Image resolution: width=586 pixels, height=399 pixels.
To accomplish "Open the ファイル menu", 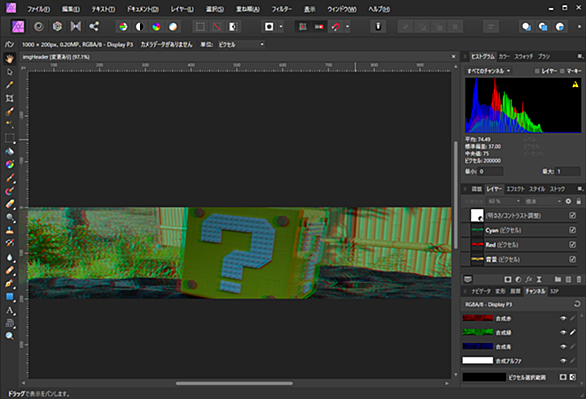I will click(x=38, y=9).
